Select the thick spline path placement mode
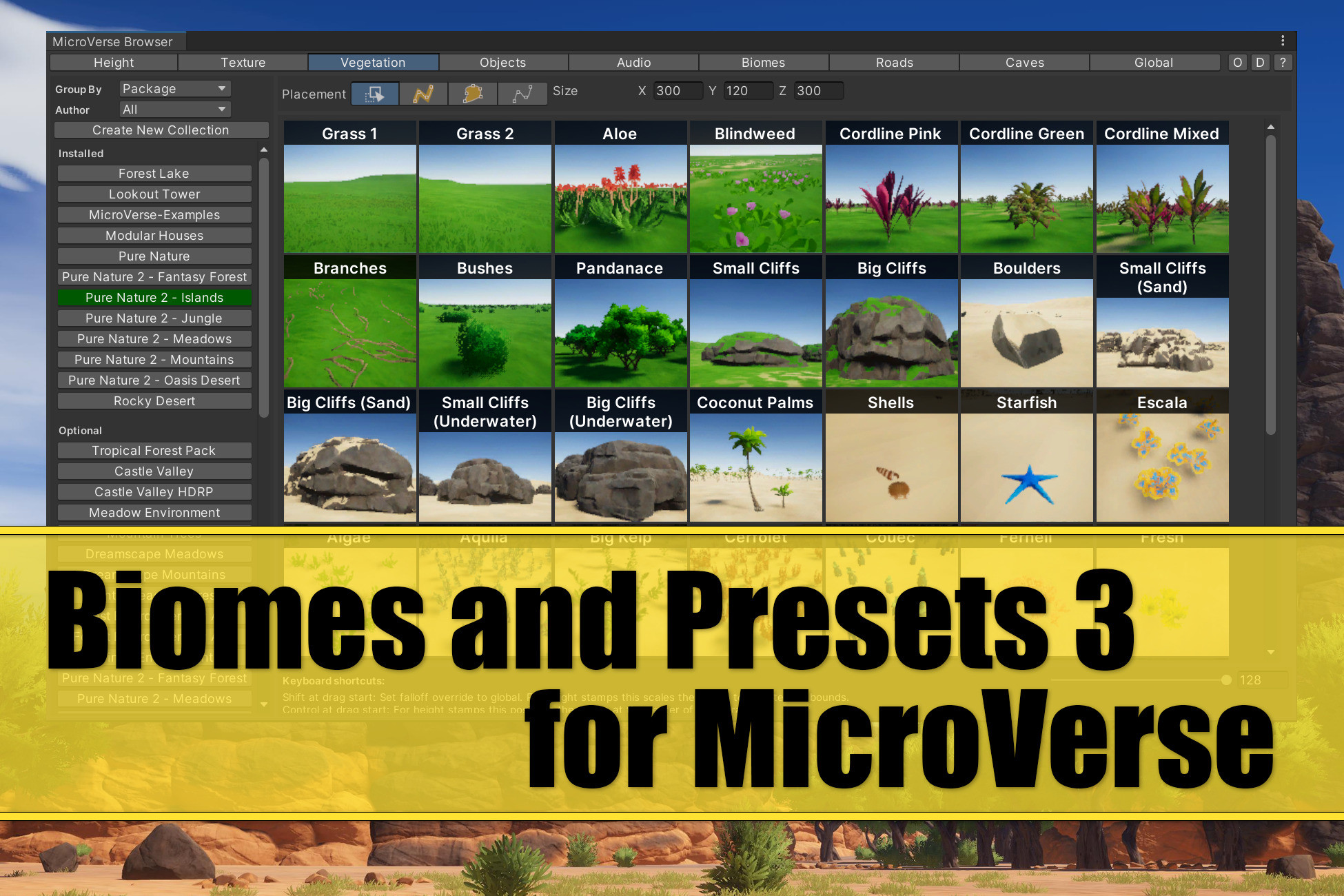Image resolution: width=1344 pixels, height=896 pixels. coord(423,93)
